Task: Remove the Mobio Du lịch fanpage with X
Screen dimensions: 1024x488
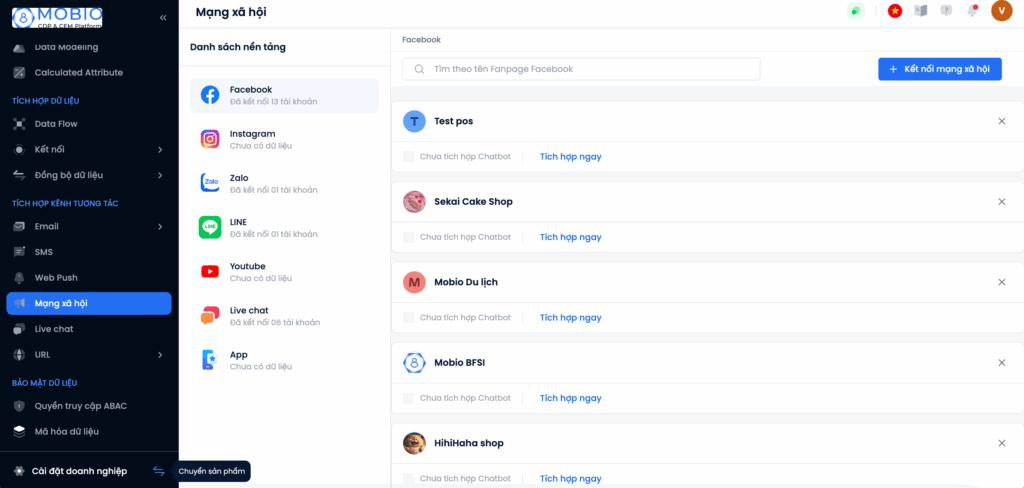Action: pyautogui.click(x=1002, y=282)
